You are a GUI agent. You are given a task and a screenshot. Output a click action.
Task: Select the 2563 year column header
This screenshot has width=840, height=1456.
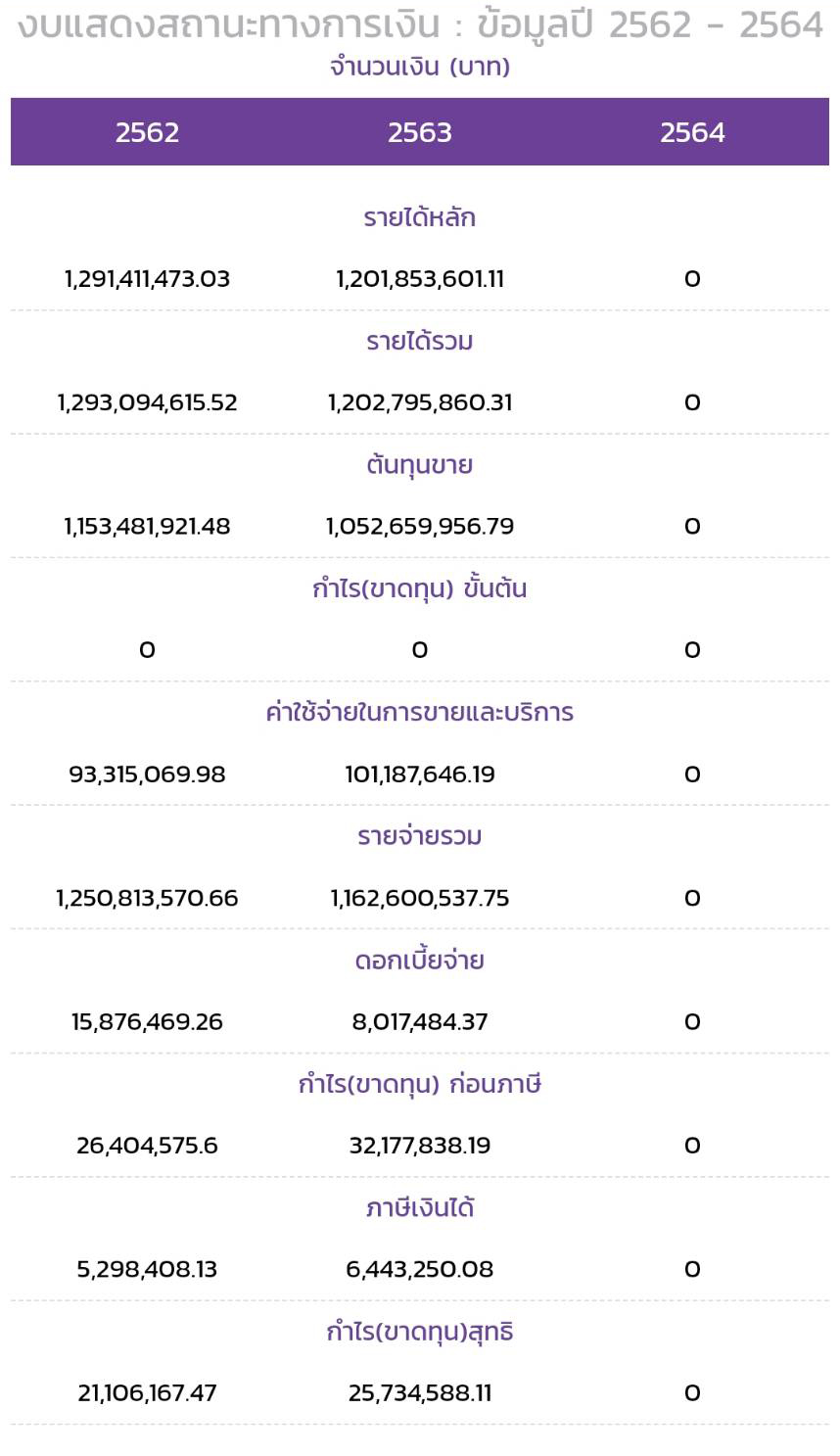[x=419, y=132]
